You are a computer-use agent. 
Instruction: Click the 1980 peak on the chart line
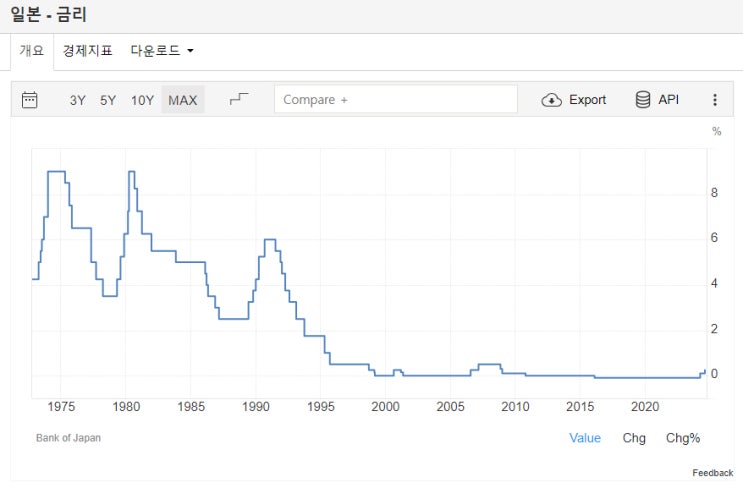131,172
